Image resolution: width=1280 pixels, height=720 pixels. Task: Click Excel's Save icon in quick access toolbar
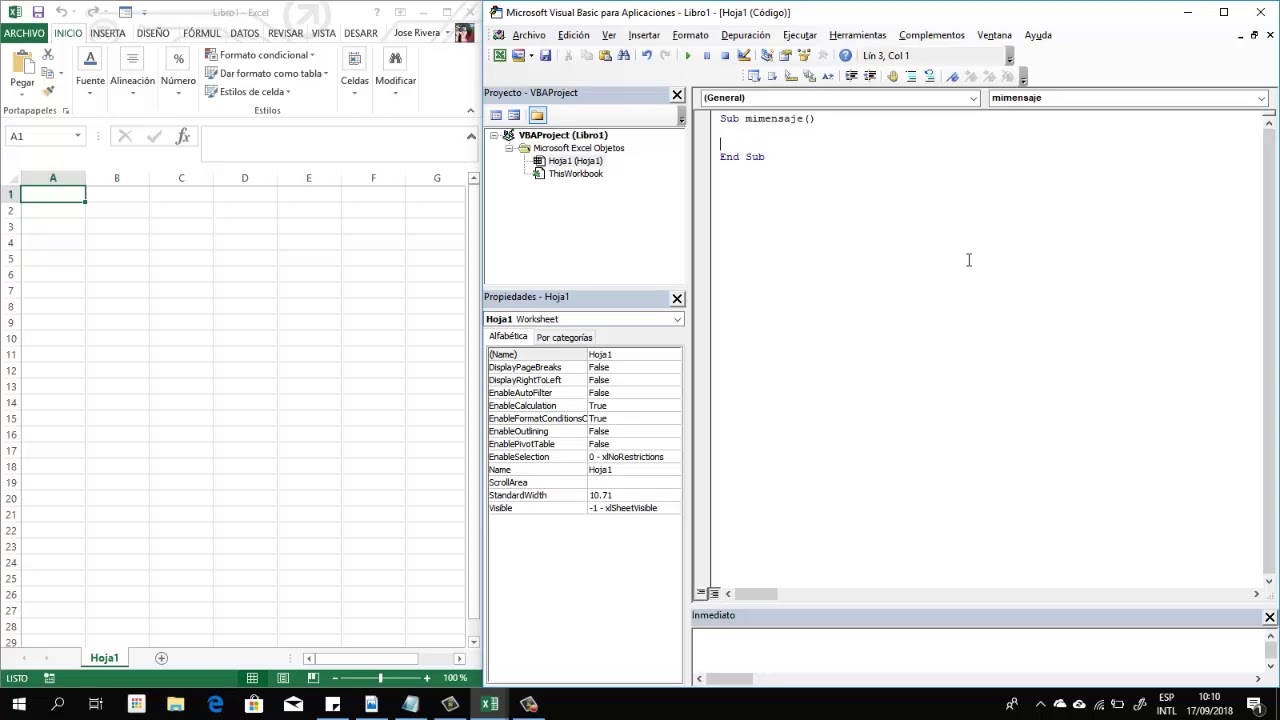pyautogui.click(x=38, y=12)
